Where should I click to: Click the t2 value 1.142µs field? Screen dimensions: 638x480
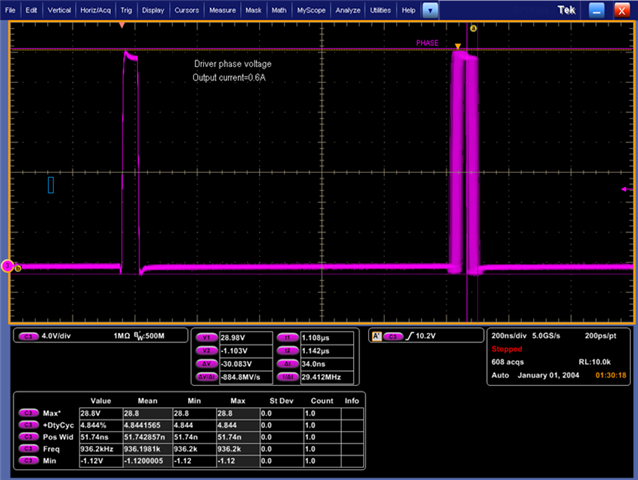tap(327, 351)
